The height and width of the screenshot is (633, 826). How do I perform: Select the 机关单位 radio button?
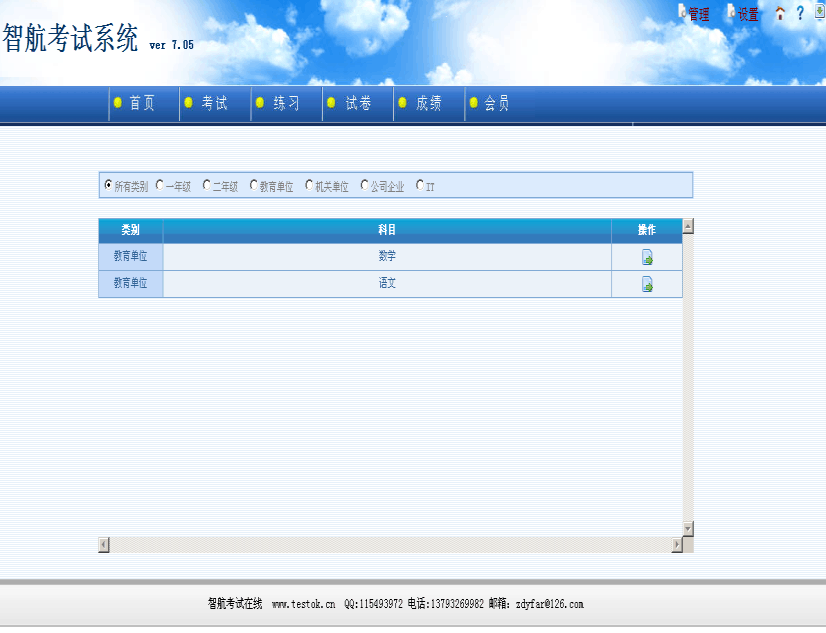[x=309, y=185]
